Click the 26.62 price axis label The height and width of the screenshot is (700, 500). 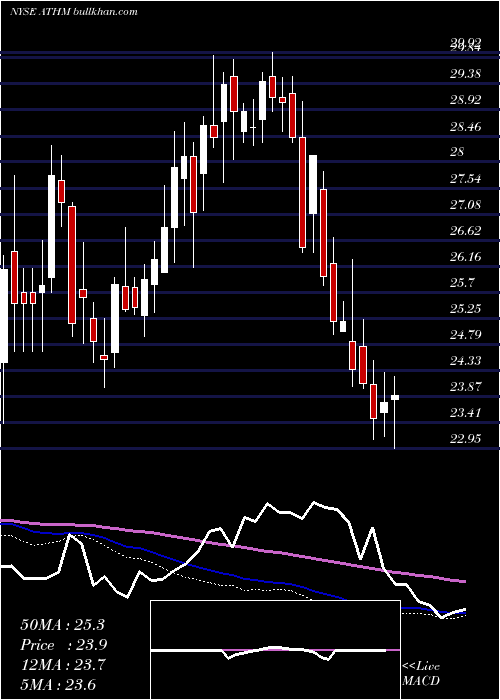465,231
